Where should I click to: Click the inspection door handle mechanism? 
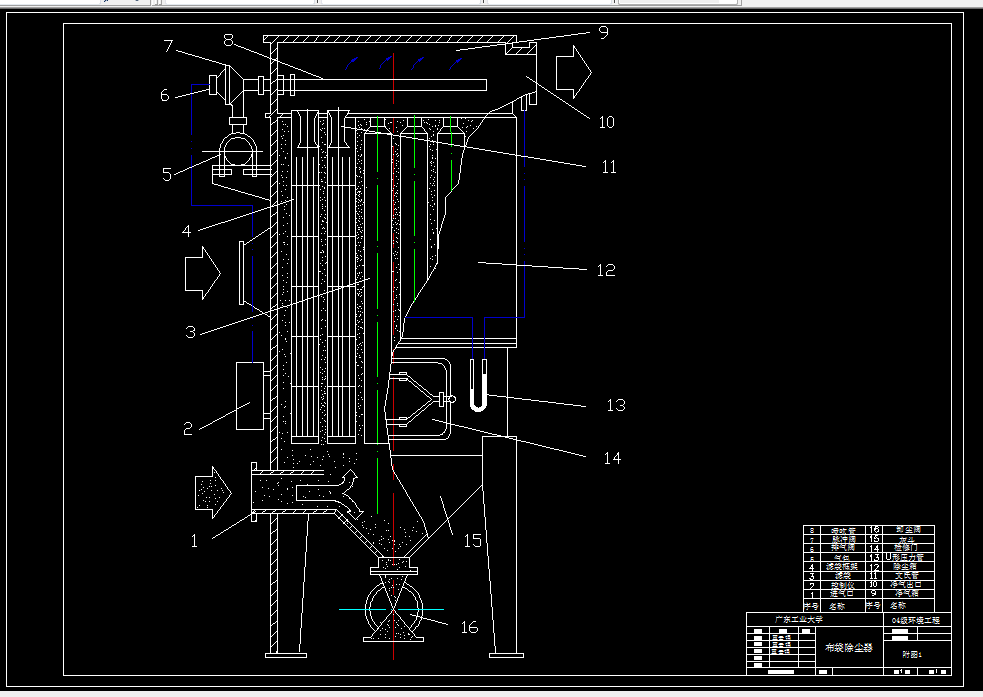[x=421, y=399]
